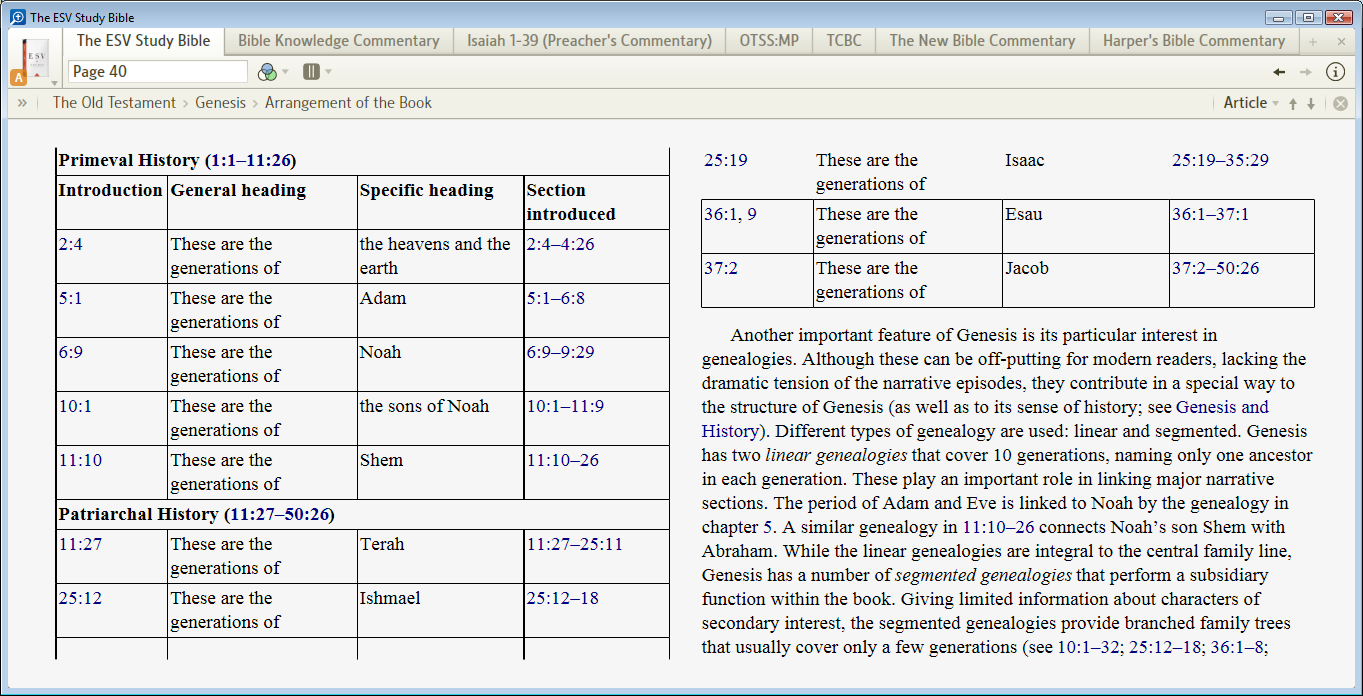
Task: Open the 37:2 introduction reference
Action: 721,268
